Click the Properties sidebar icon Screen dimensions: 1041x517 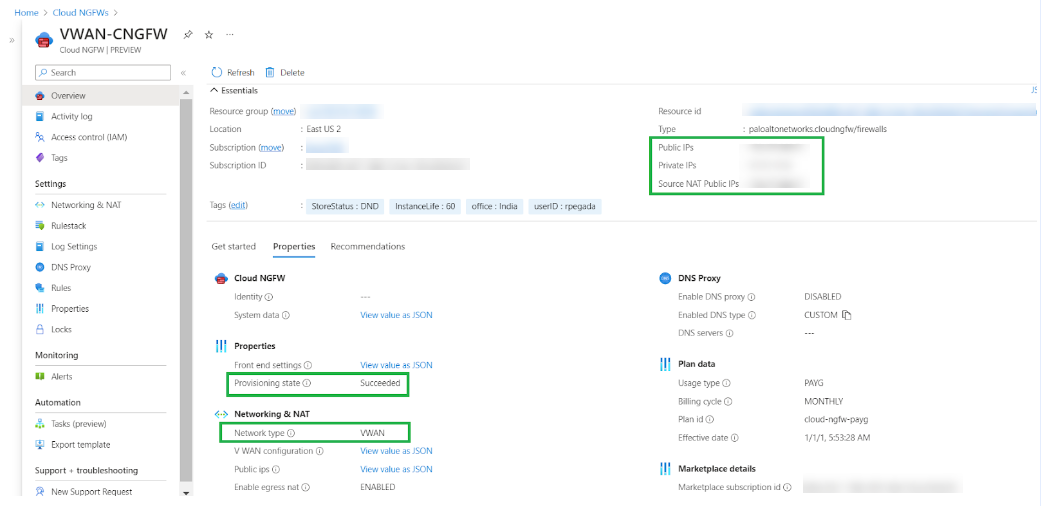(39, 309)
